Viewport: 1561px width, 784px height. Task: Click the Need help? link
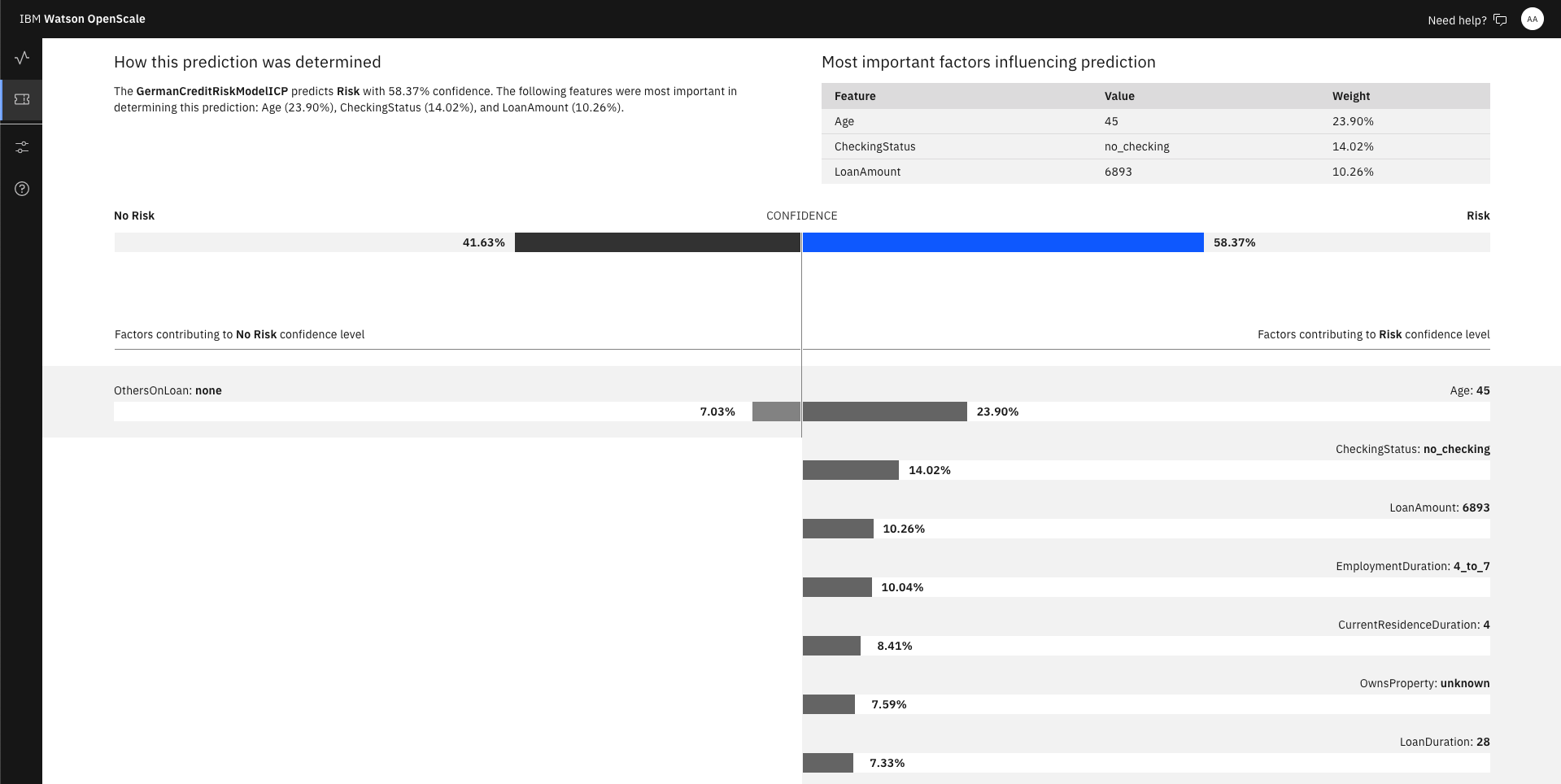coord(1457,20)
